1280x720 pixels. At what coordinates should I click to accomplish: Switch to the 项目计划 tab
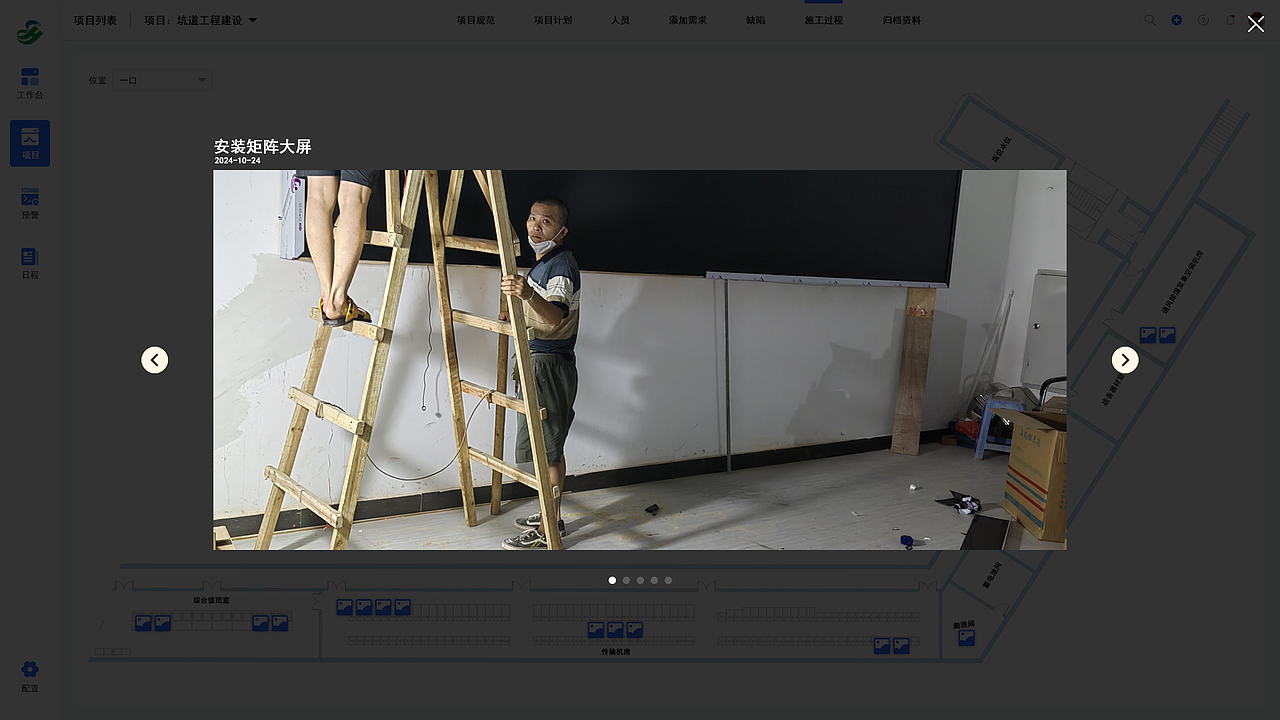553,20
